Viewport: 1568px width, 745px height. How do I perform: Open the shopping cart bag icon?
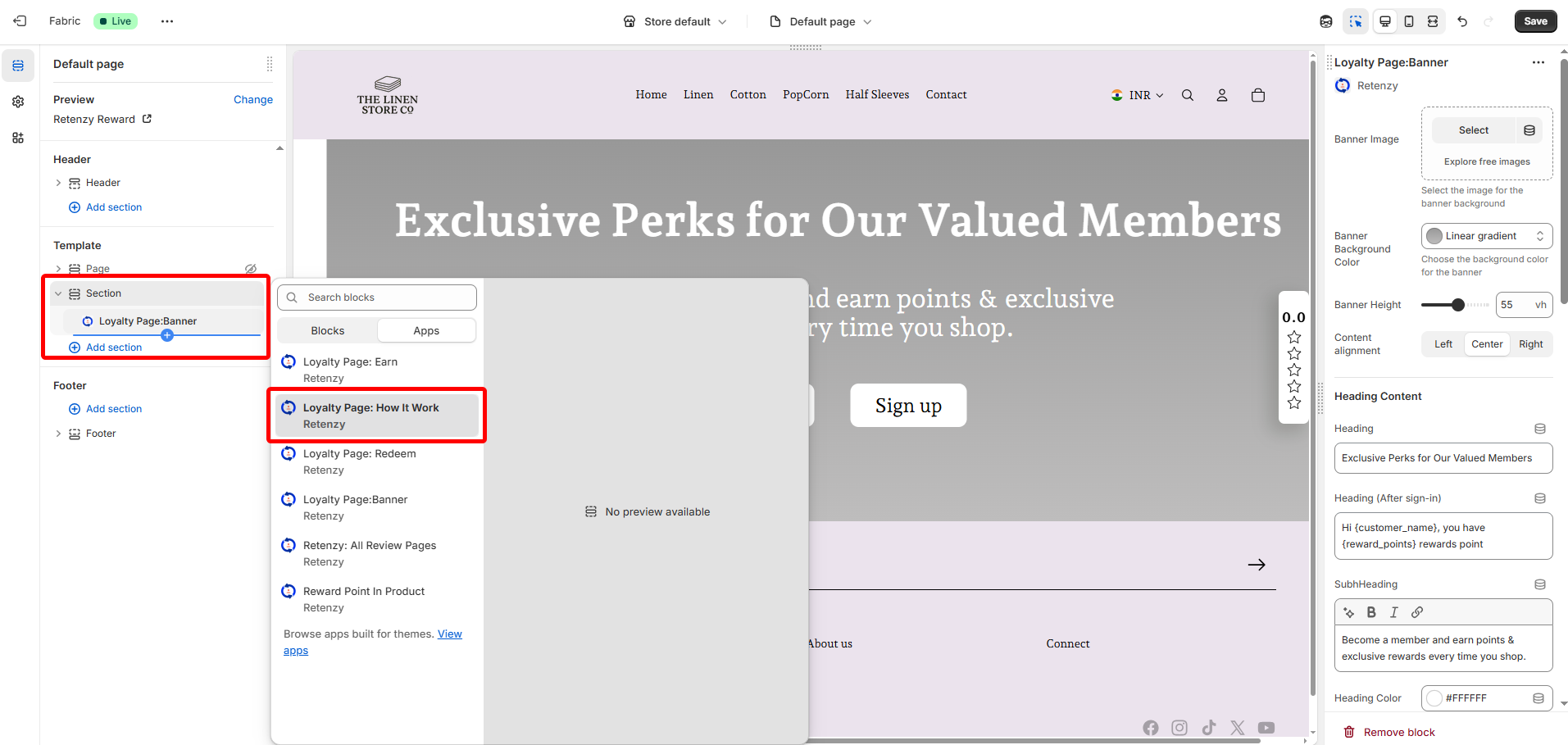(x=1258, y=95)
